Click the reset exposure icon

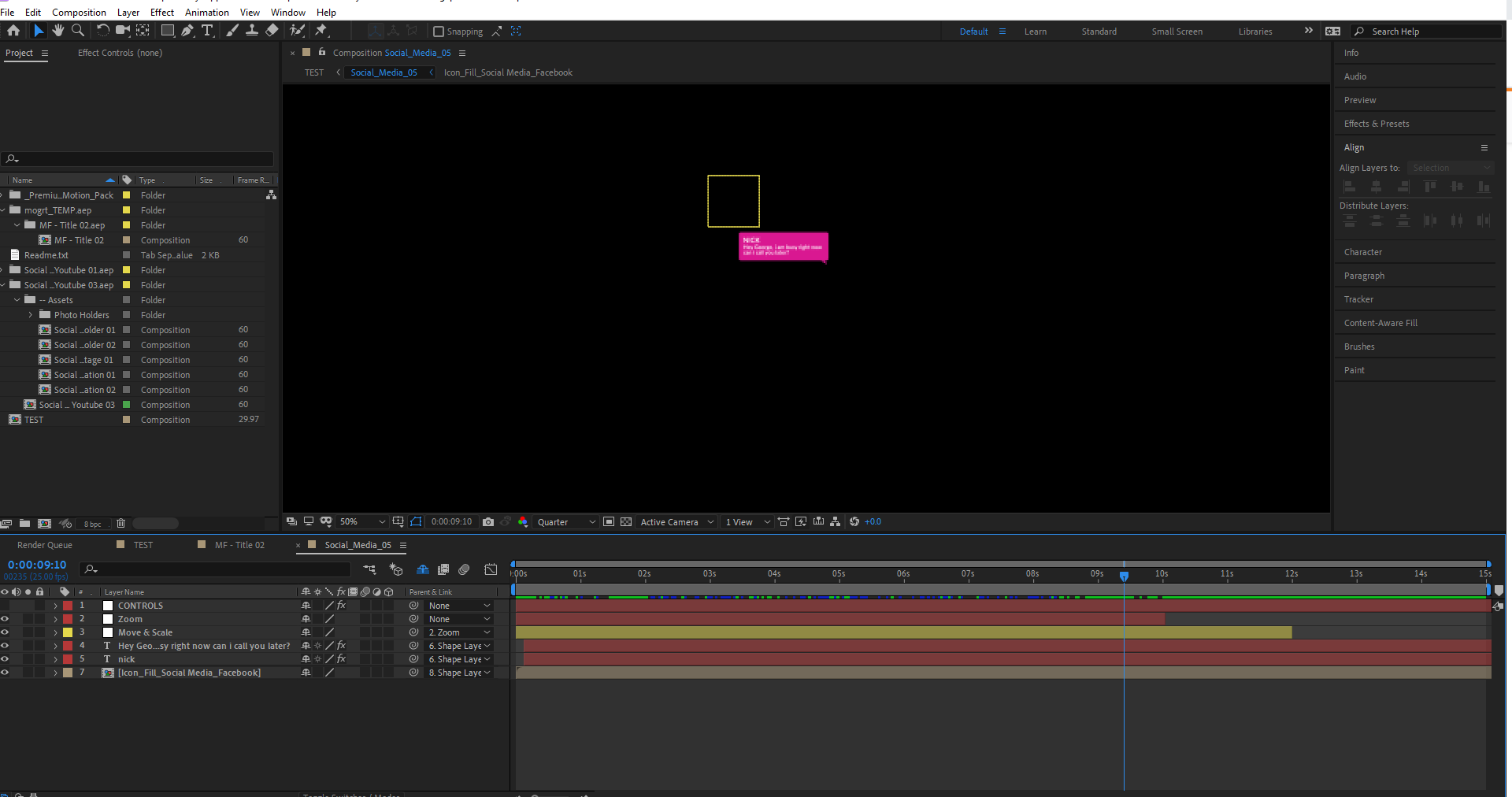(x=854, y=522)
